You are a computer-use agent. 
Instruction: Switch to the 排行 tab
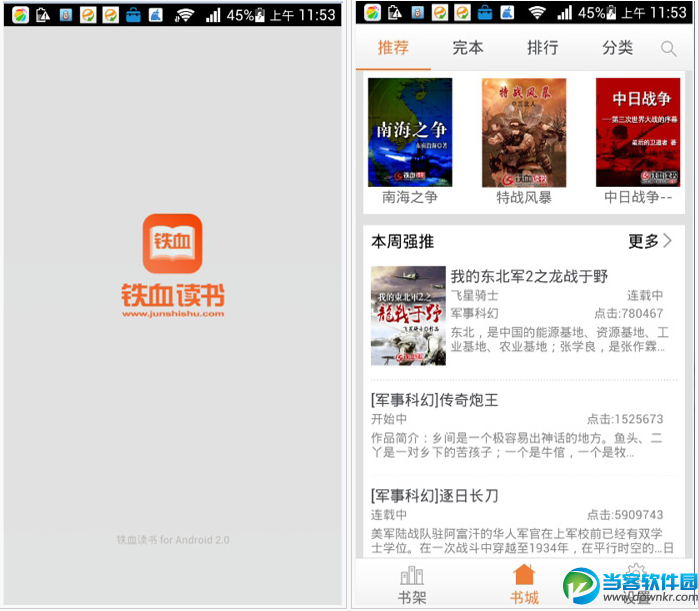pyautogui.click(x=543, y=47)
